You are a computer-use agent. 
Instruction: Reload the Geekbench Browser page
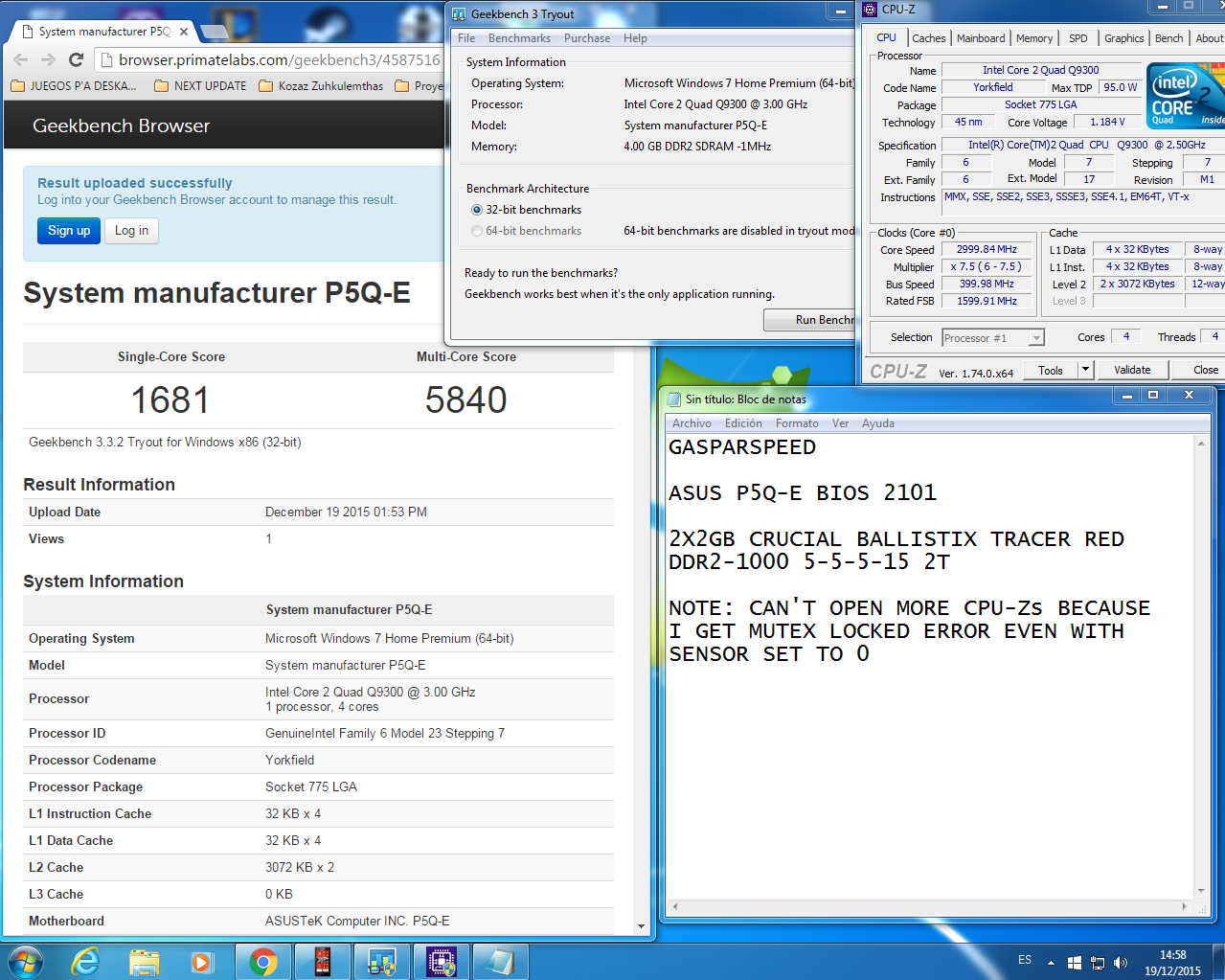coord(77,59)
